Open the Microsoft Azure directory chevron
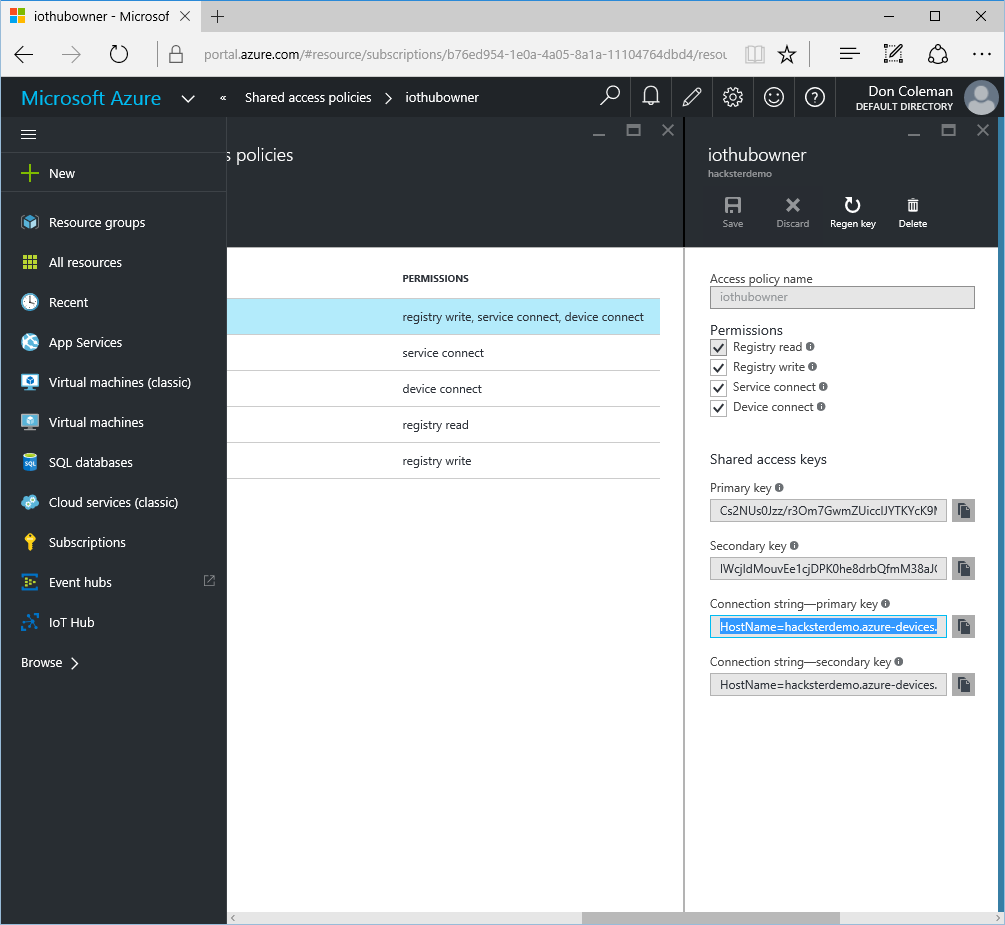Screen dimensions: 1005x925 coord(188,97)
